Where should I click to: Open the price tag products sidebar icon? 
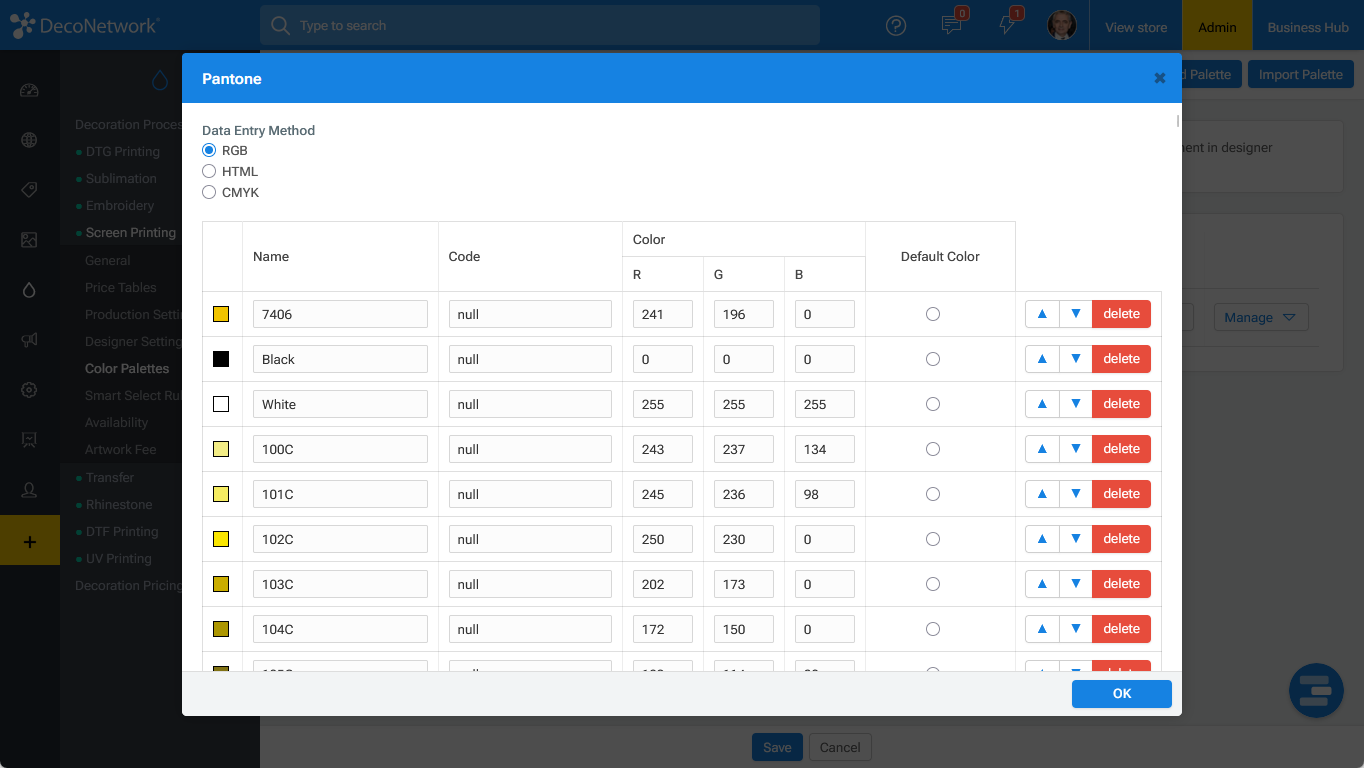(29, 190)
